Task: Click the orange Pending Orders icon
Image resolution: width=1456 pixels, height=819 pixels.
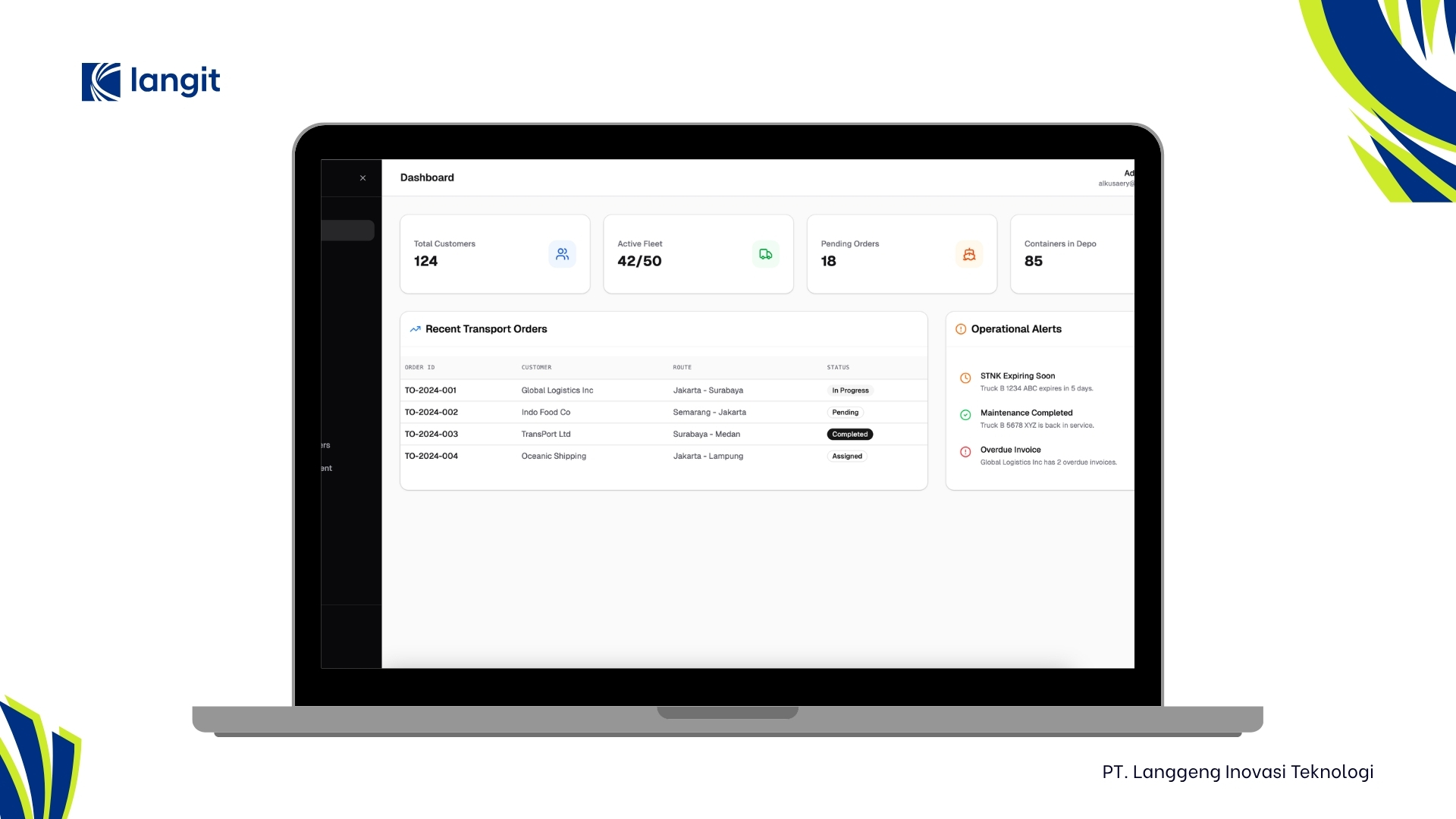Action: click(x=968, y=254)
